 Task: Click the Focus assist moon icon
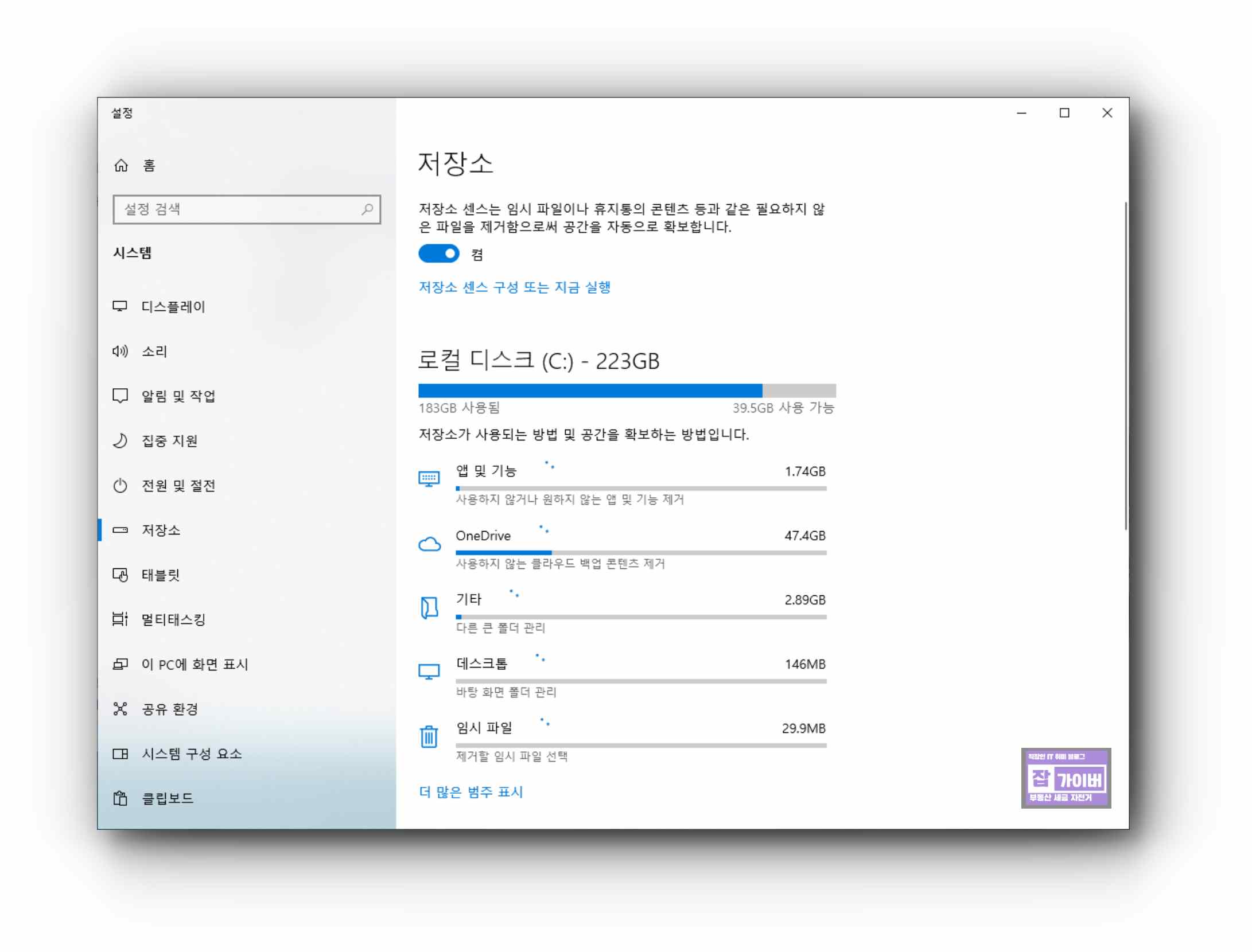coord(120,440)
